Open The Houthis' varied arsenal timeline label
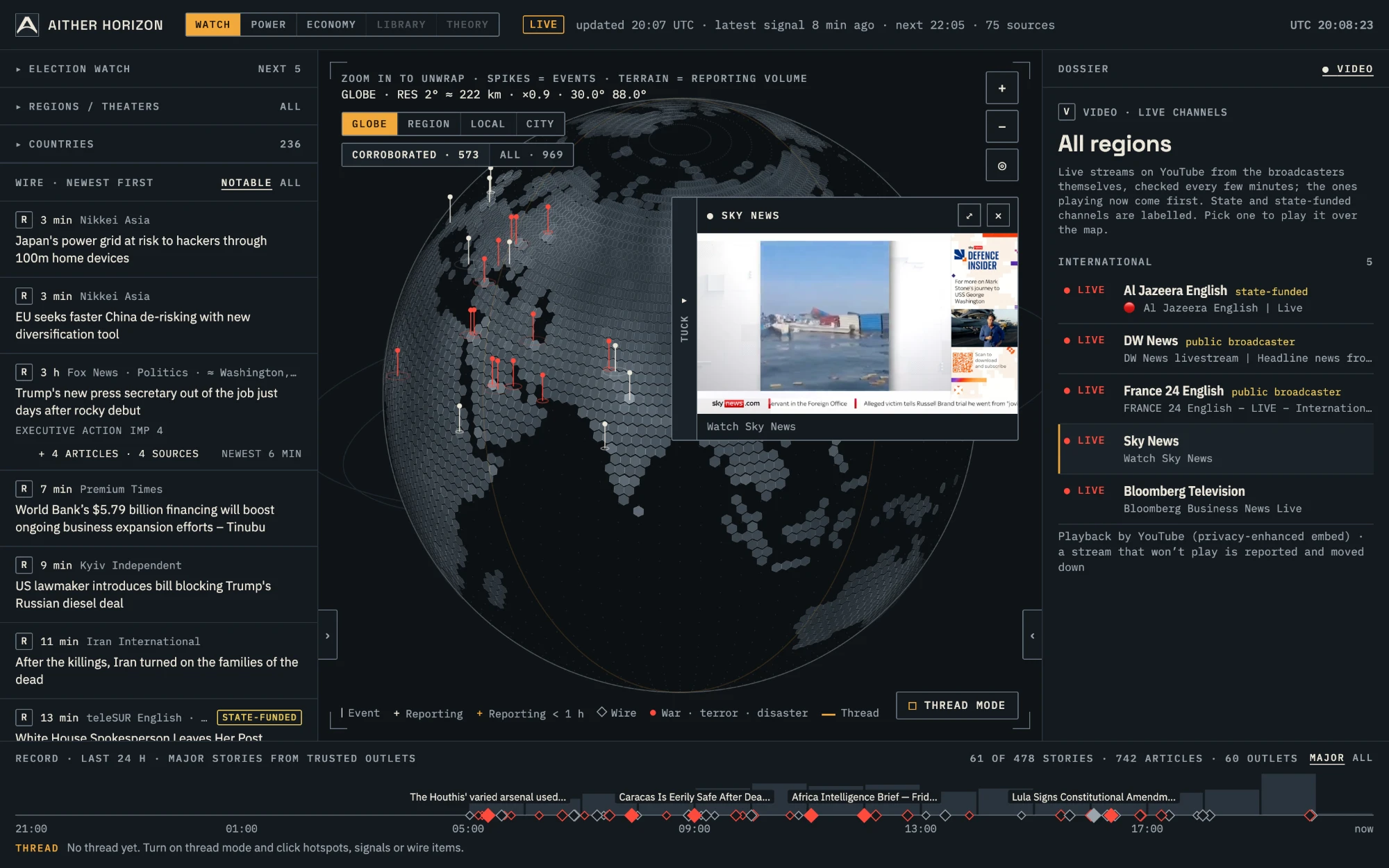1389x868 pixels. click(488, 797)
